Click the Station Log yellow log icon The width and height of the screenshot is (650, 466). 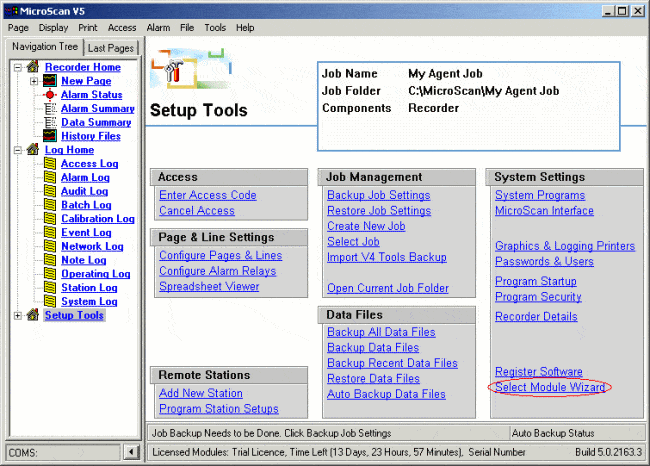tap(50, 287)
